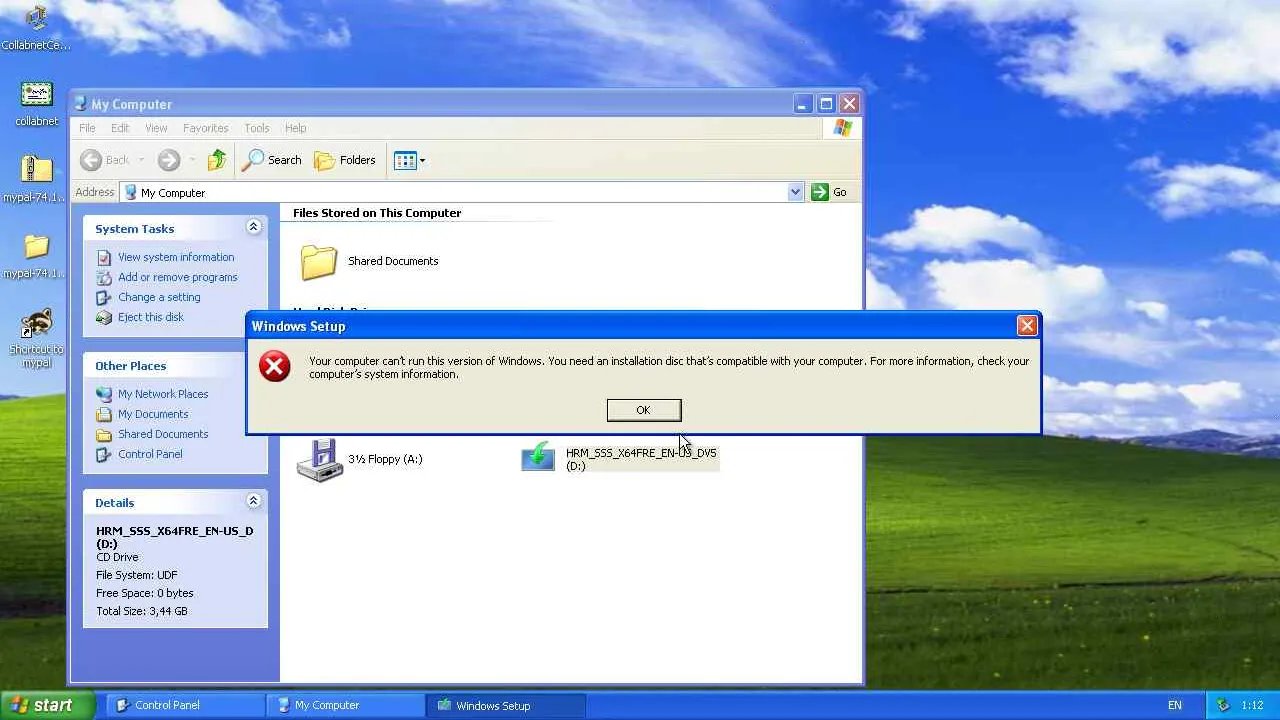The image size is (1280, 720).
Task: Switch to My Computer taskbar button
Action: [x=345, y=705]
